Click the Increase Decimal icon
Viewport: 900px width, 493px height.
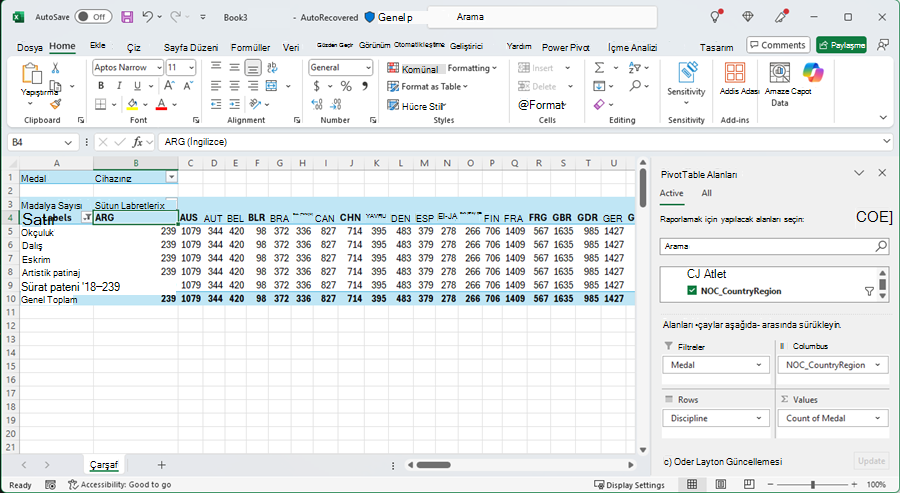pos(317,104)
